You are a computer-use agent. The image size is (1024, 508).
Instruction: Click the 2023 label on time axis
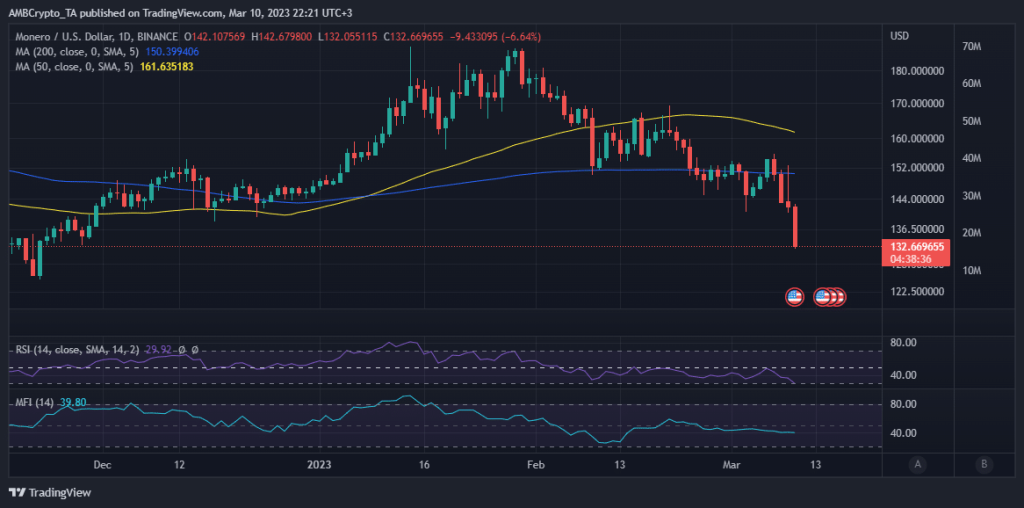[x=318, y=465]
